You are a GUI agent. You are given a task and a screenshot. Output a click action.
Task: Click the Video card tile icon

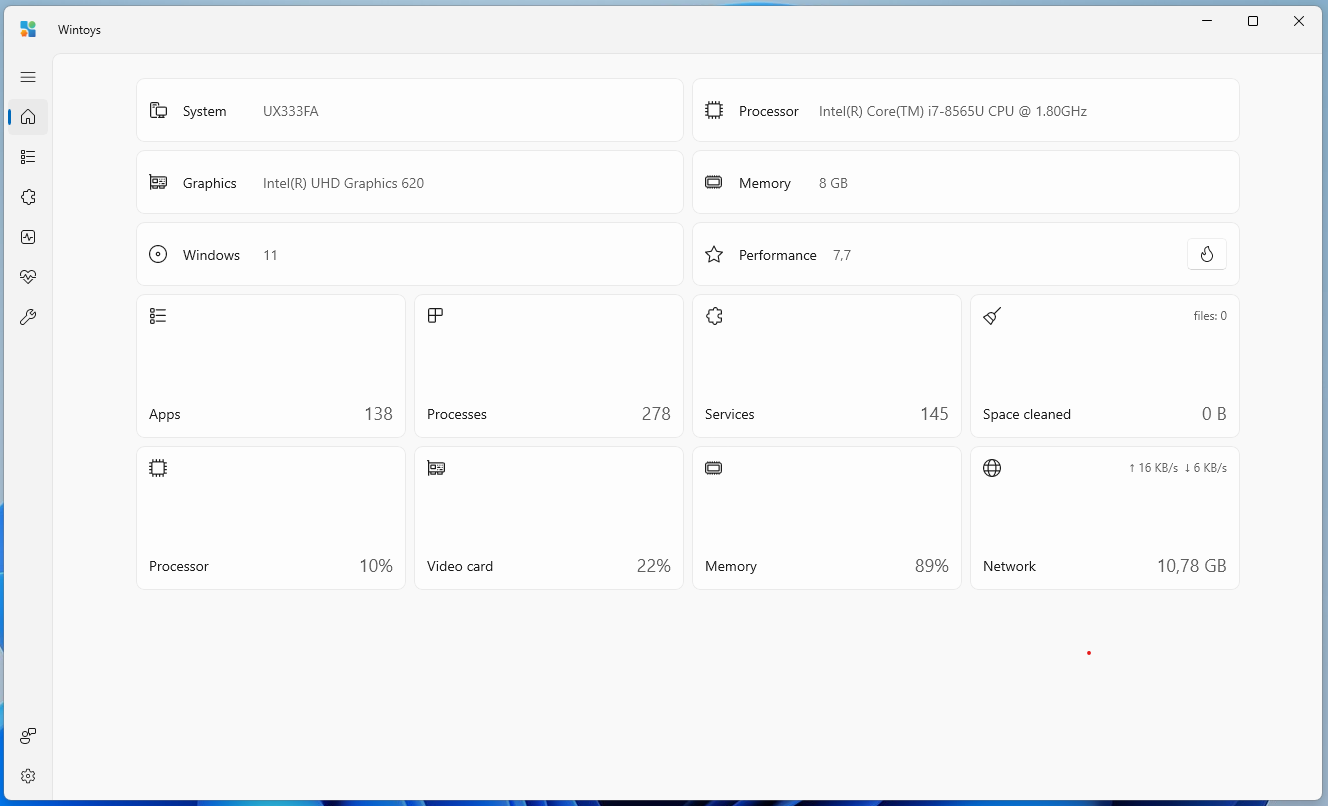click(x=436, y=468)
